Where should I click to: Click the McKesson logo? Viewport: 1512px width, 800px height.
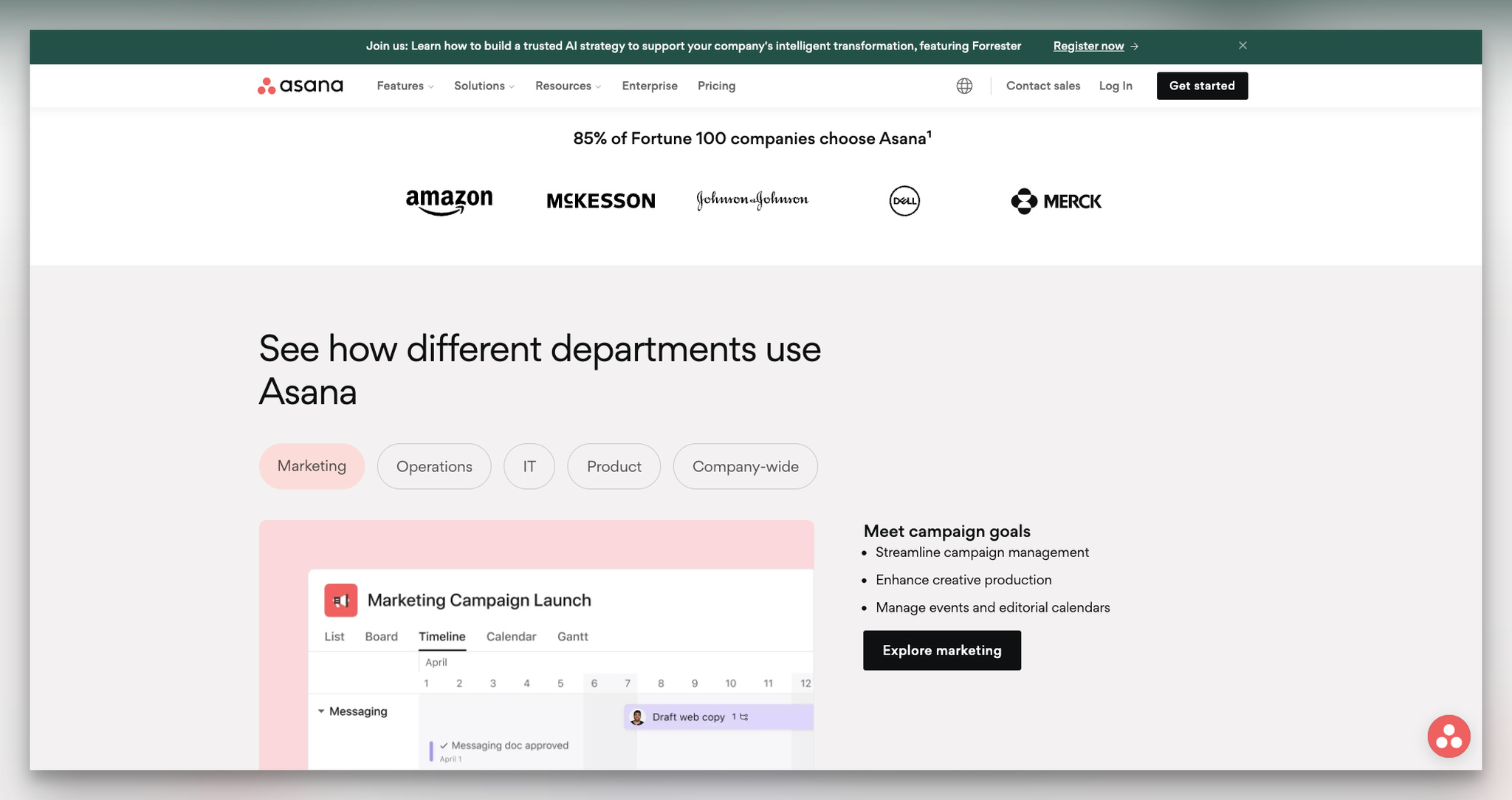(x=601, y=201)
